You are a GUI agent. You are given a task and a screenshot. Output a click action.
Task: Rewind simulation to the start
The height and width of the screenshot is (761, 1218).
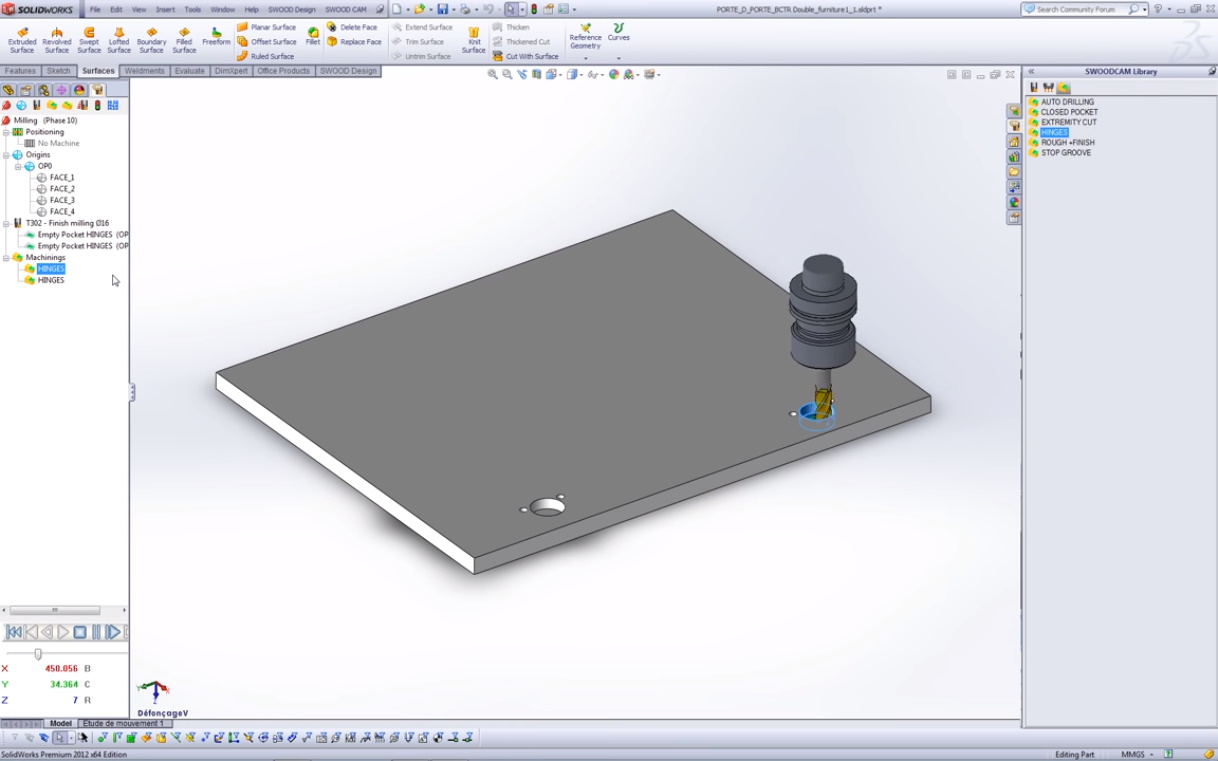[x=14, y=632]
